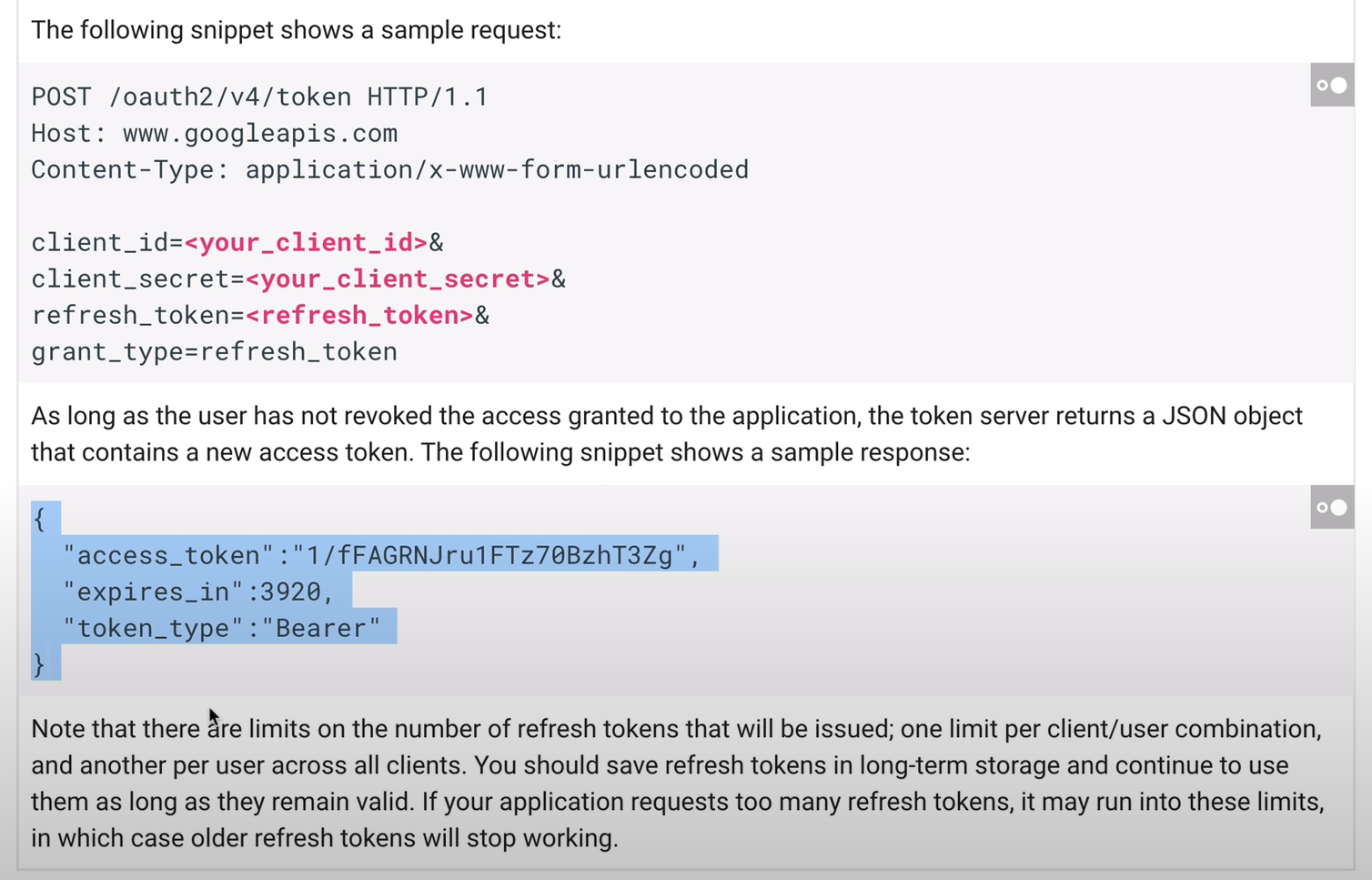Click the note about refresh token limits
The image size is (1372, 880).
(x=678, y=784)
